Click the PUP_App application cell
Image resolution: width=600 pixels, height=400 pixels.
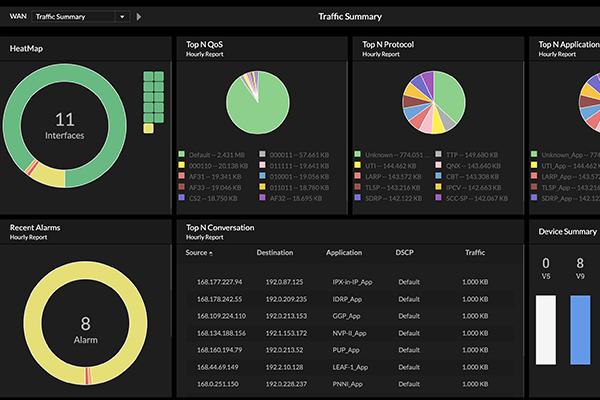click(x=346, y=350)
